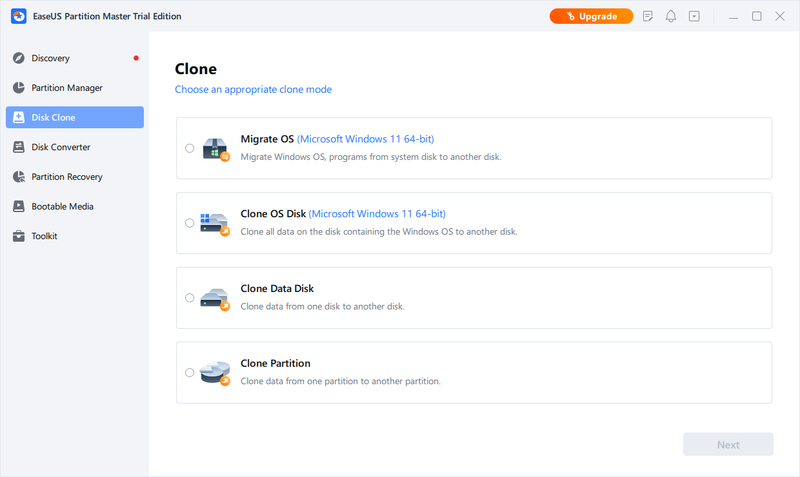Click the Partition Recovery sidebar icon
Viewport: 800px width, 477px height.
18,177
